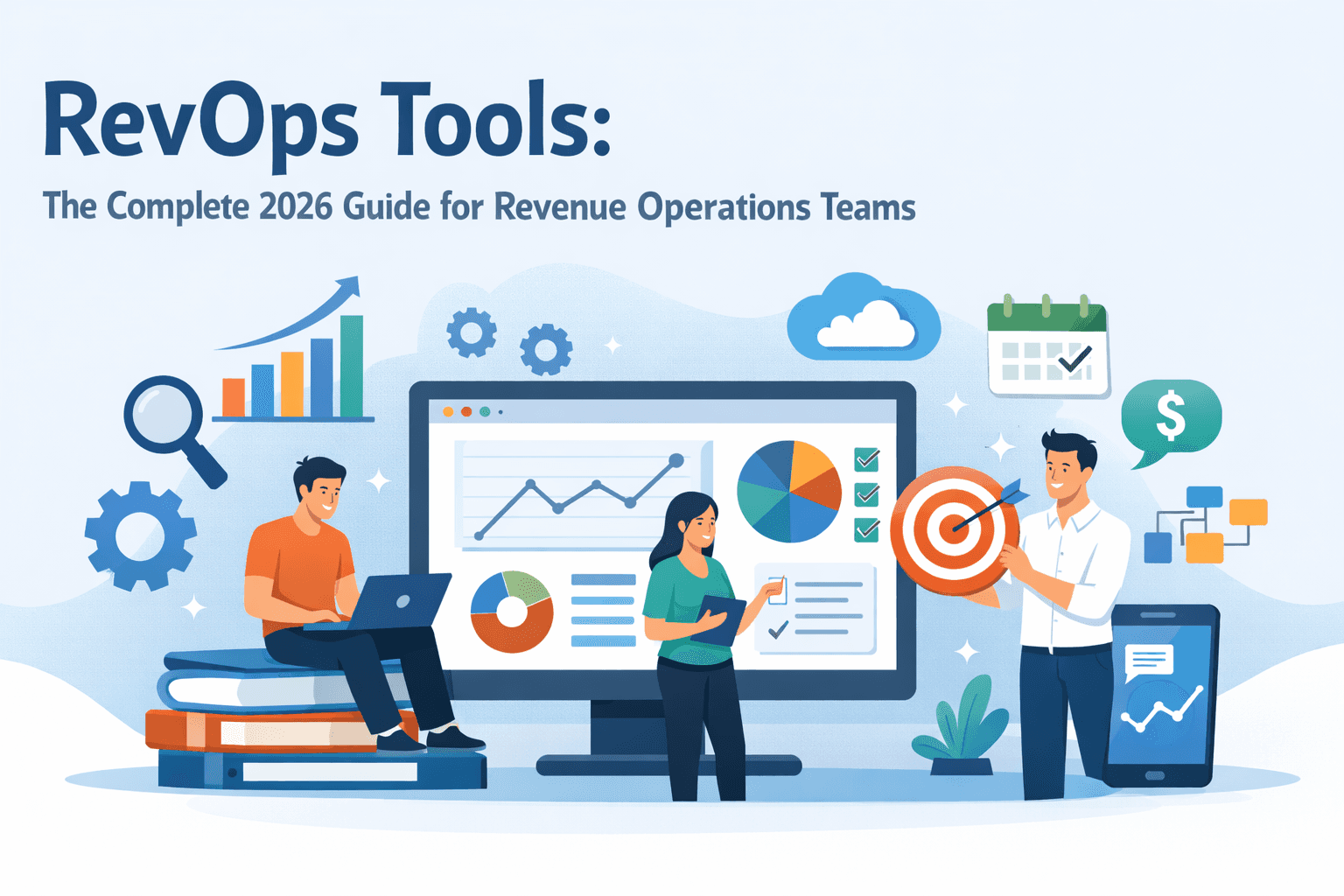Screen dimensions: 1344x896
Task: Click the dollar sign speech bubble
Action: click(1170, 417)
